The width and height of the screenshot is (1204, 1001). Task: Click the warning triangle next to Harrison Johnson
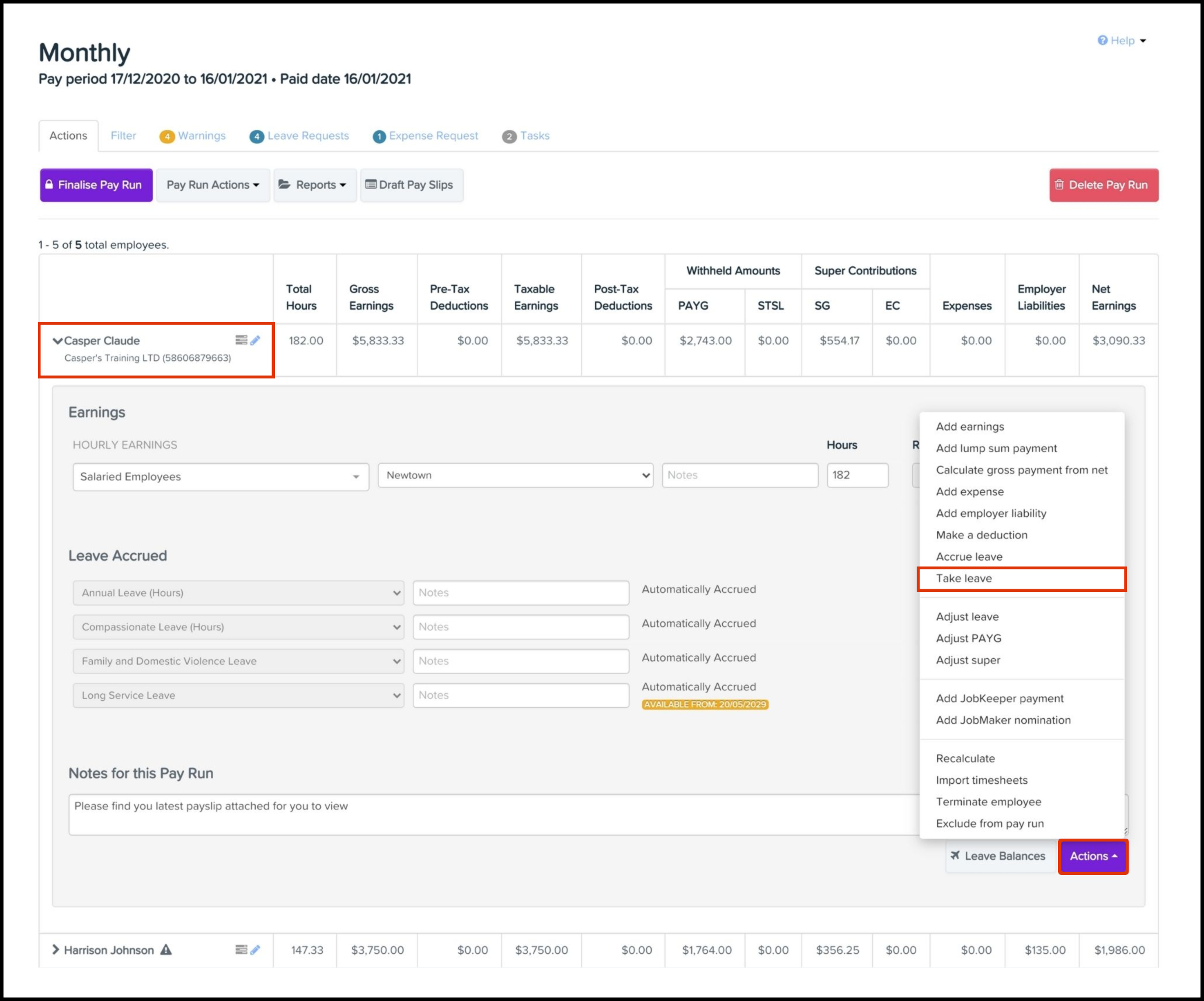(x=166, y=950)
